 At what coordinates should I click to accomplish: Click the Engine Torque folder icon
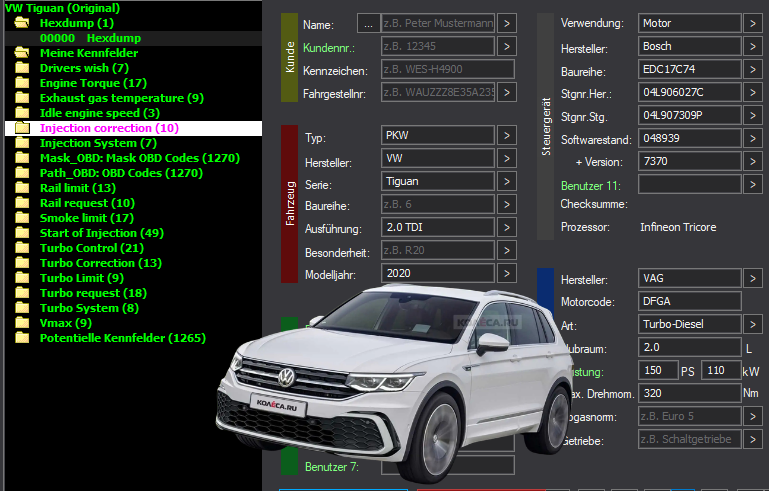22,83
